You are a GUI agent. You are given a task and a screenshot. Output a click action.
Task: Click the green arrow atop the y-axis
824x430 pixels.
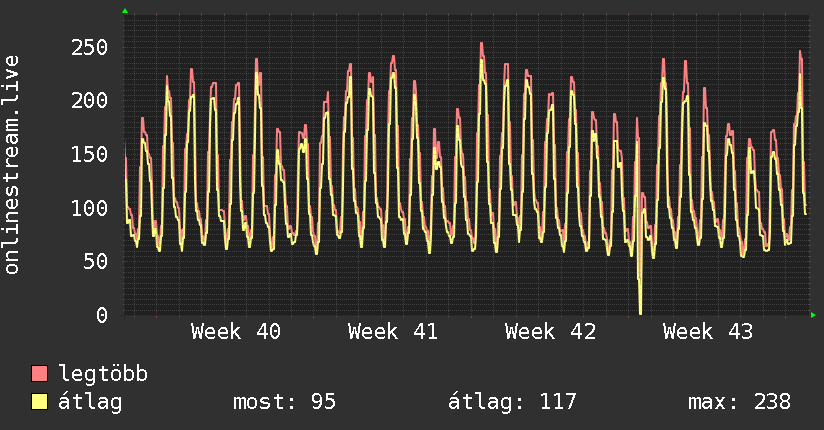[x=125, y=11]
